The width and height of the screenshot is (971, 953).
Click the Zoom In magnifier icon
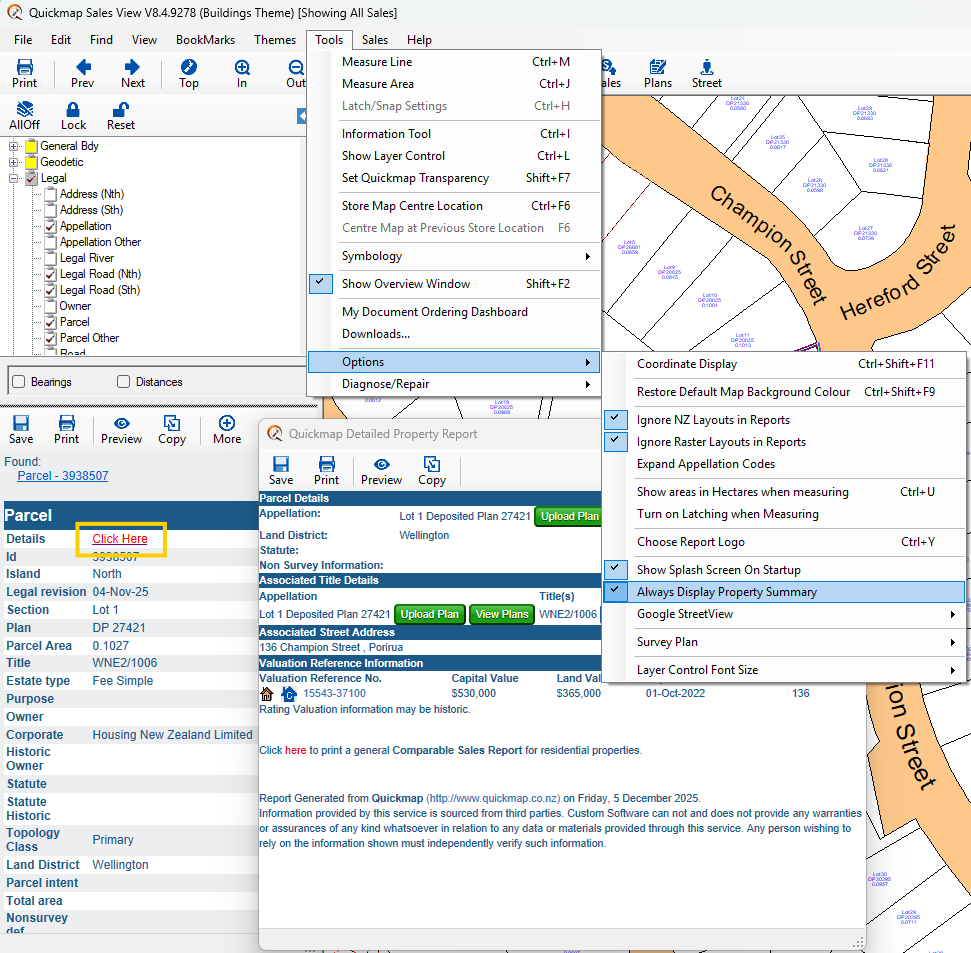point(242,68)
